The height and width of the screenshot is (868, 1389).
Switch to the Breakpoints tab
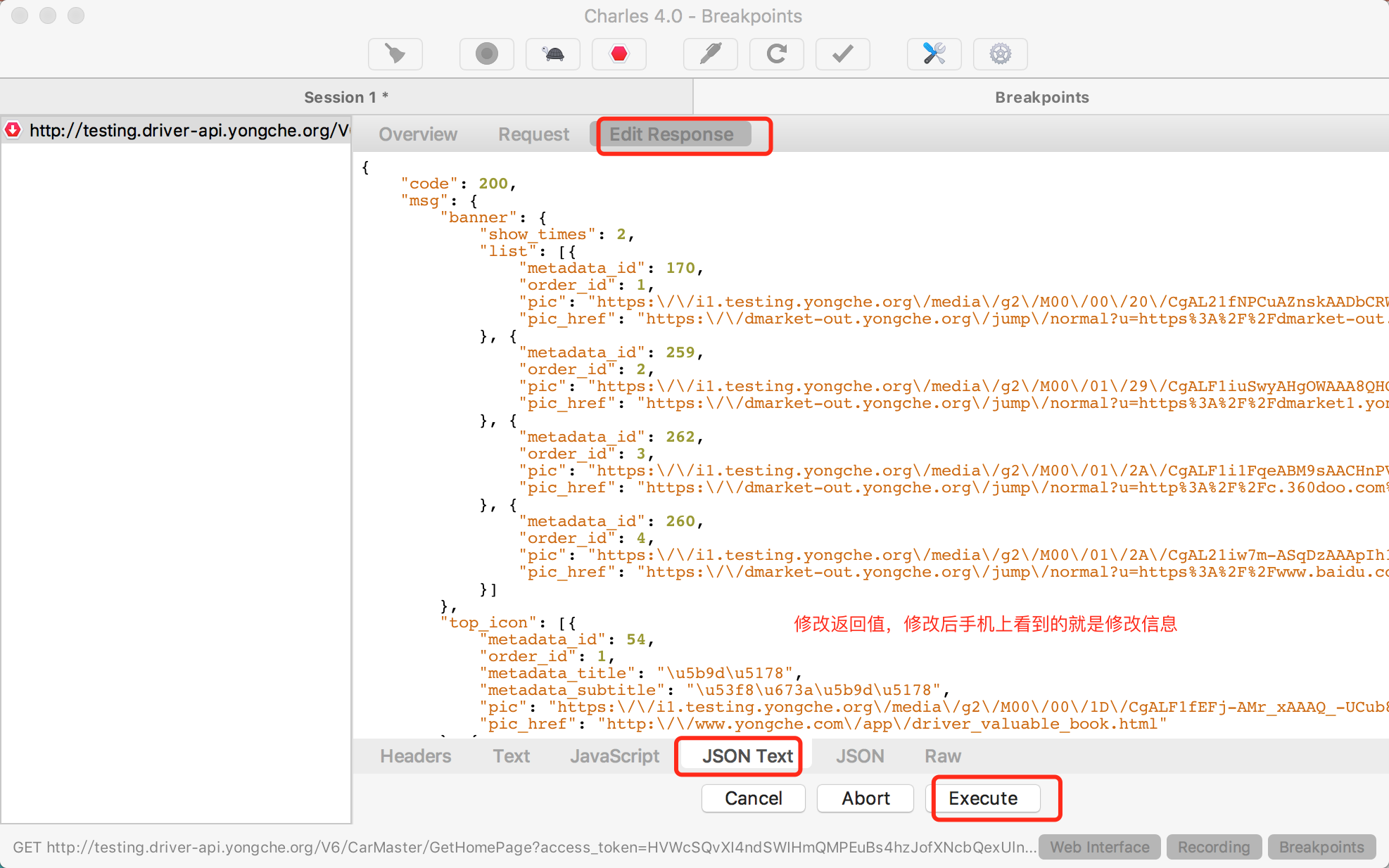point(1041,97)
